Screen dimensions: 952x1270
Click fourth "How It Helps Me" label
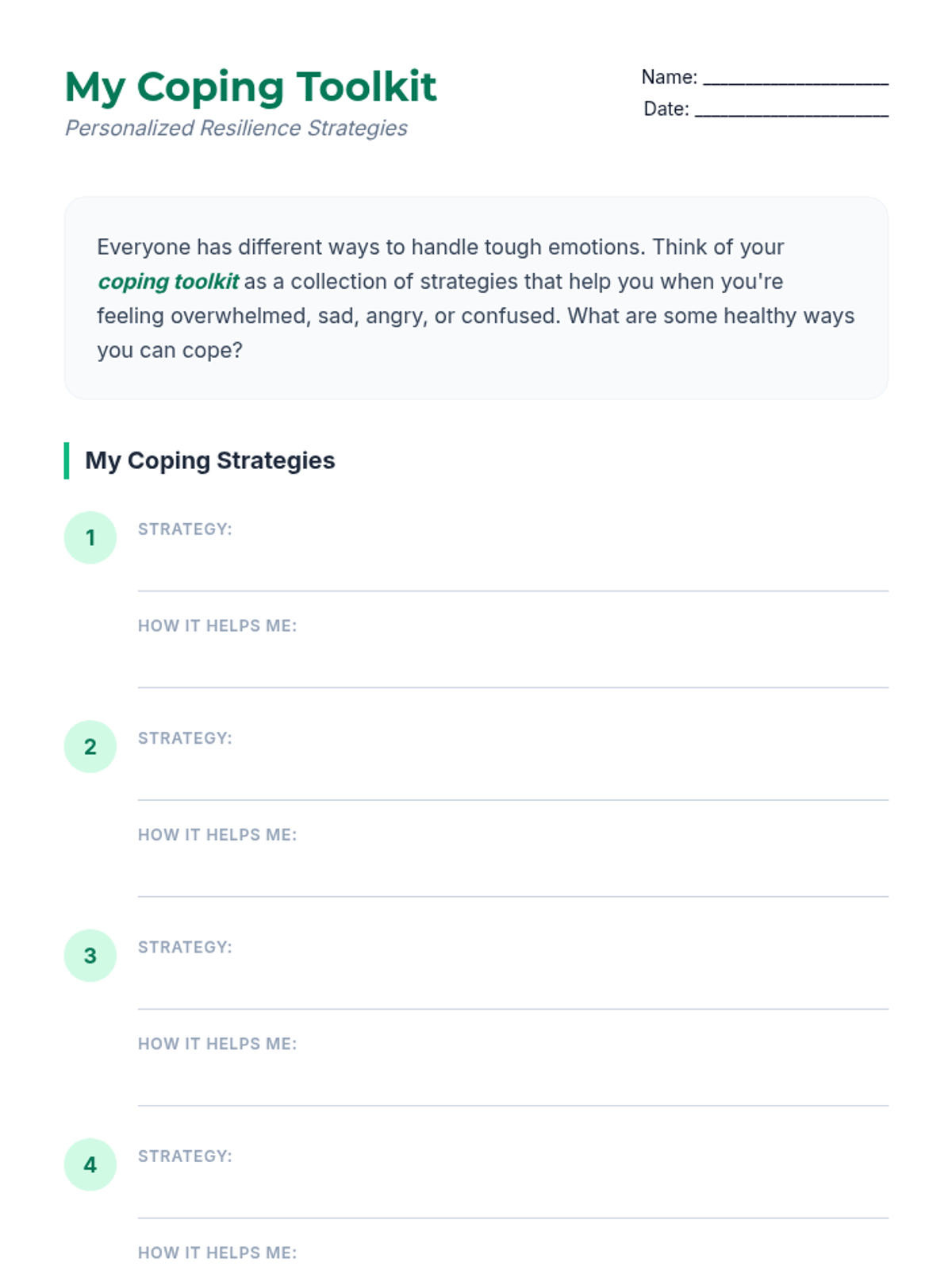pyautogui.click(x=217, y=1253)
